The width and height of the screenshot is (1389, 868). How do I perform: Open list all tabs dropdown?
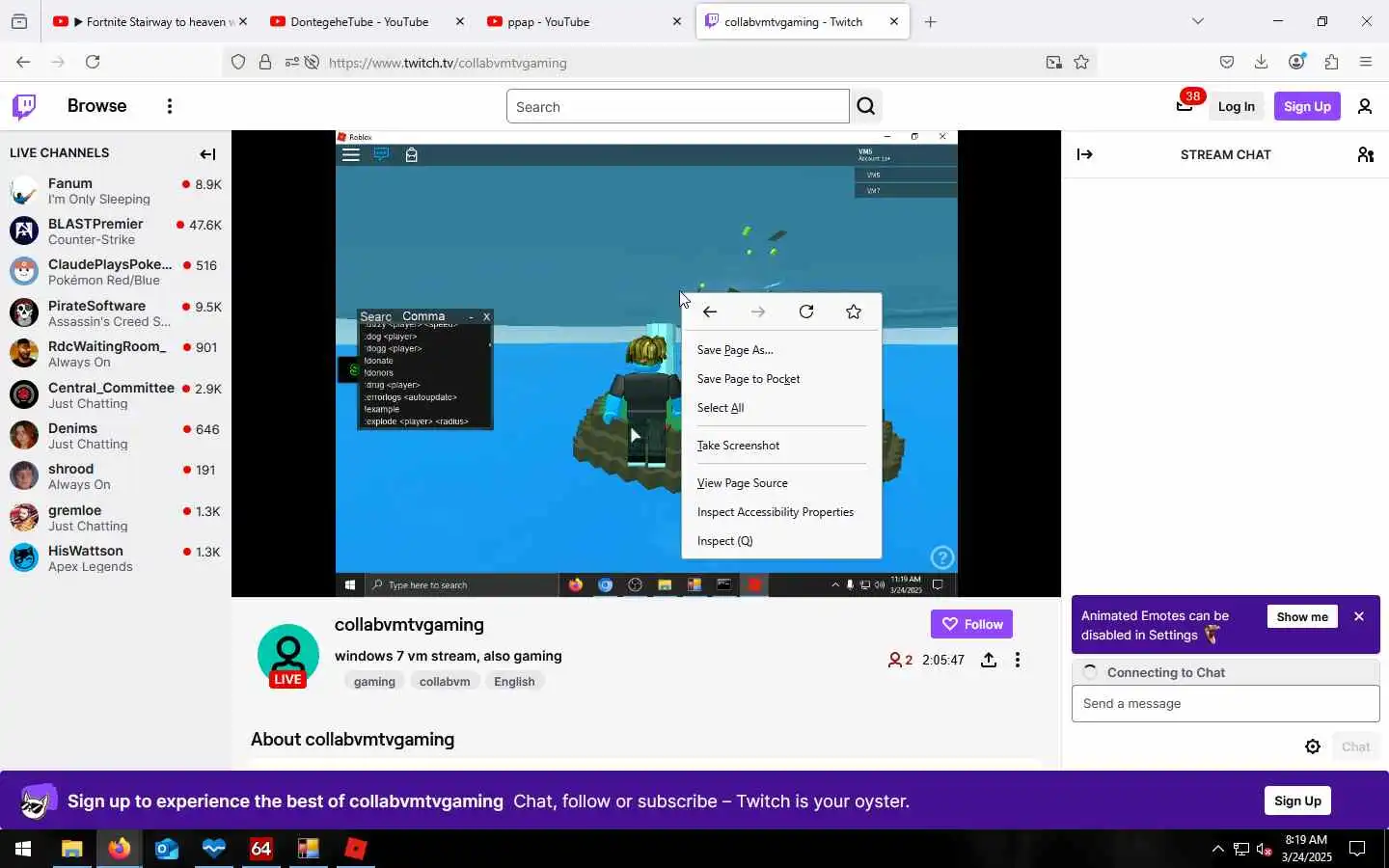click(1198, 21)
